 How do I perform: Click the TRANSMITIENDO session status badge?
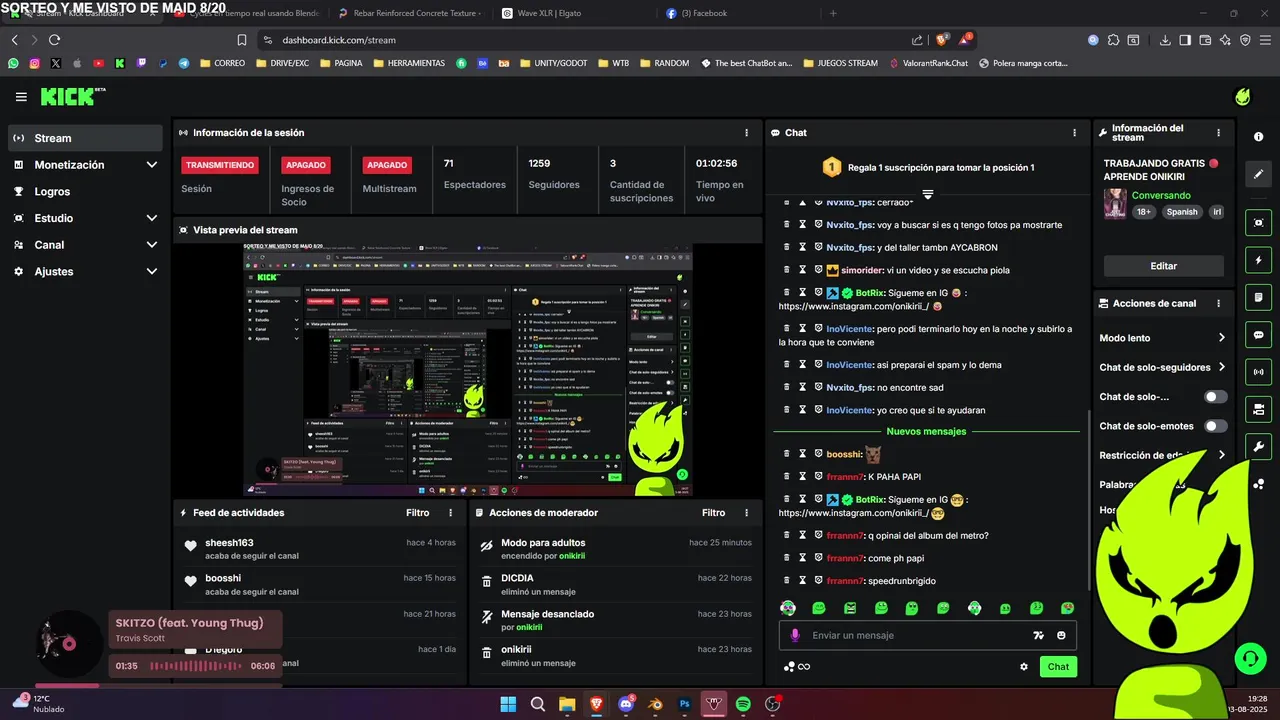[220, 165]
